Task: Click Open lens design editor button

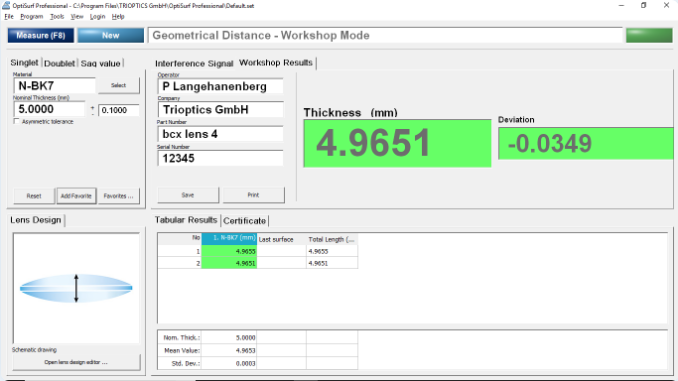Action: [76, 362]
